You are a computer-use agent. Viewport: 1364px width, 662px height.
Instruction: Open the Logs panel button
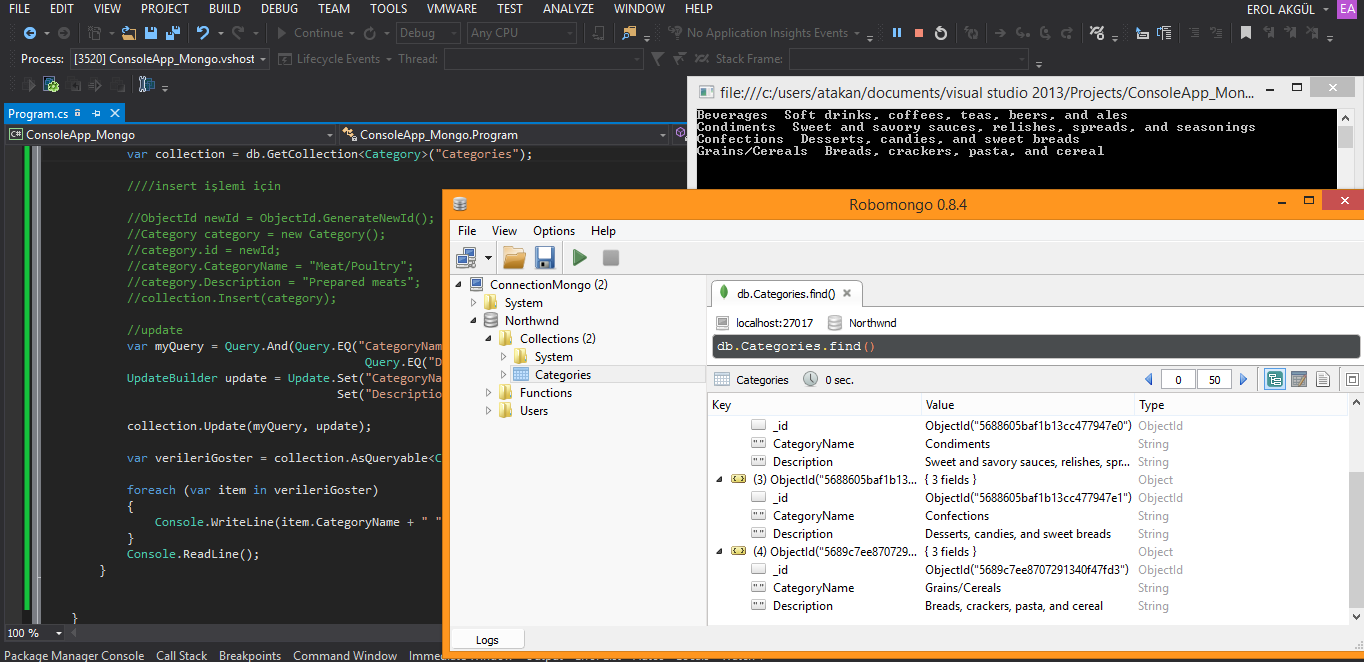pos(487,639)
